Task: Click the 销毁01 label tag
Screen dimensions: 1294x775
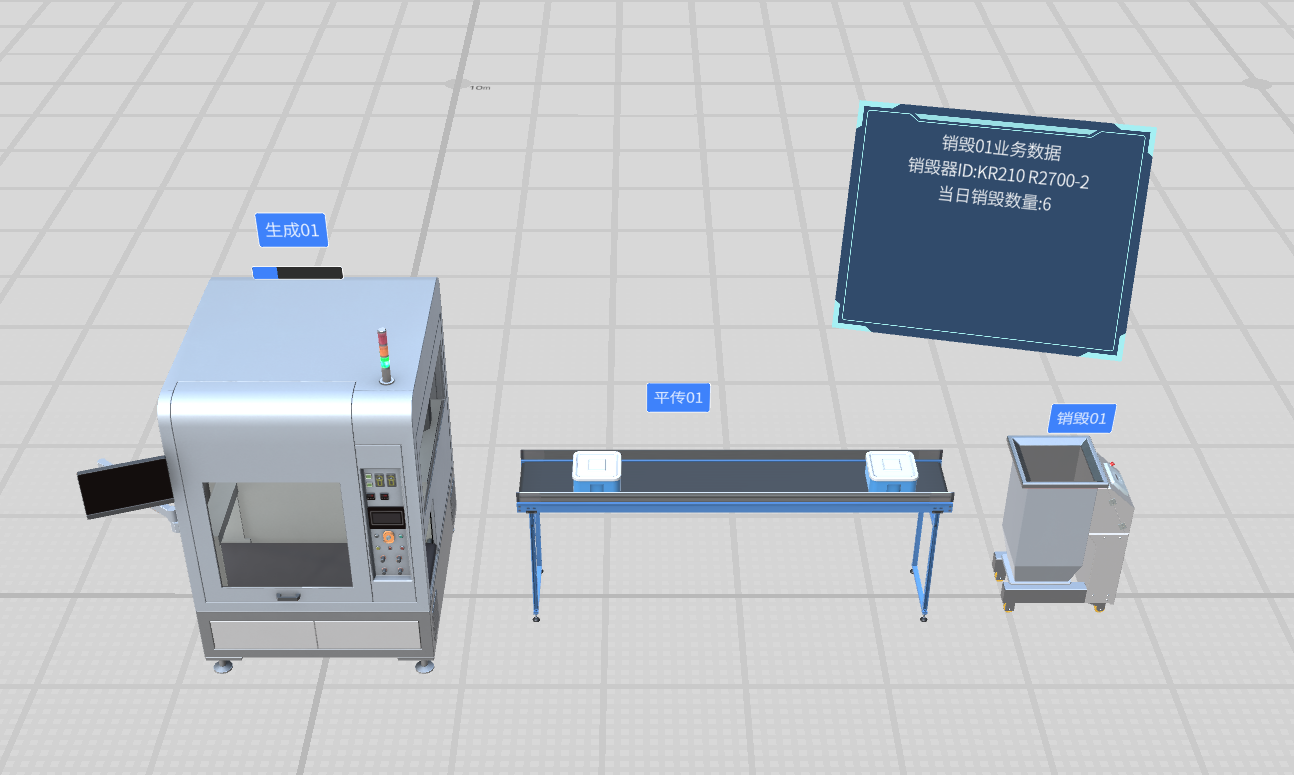Action: click(x=1082, y=418)
